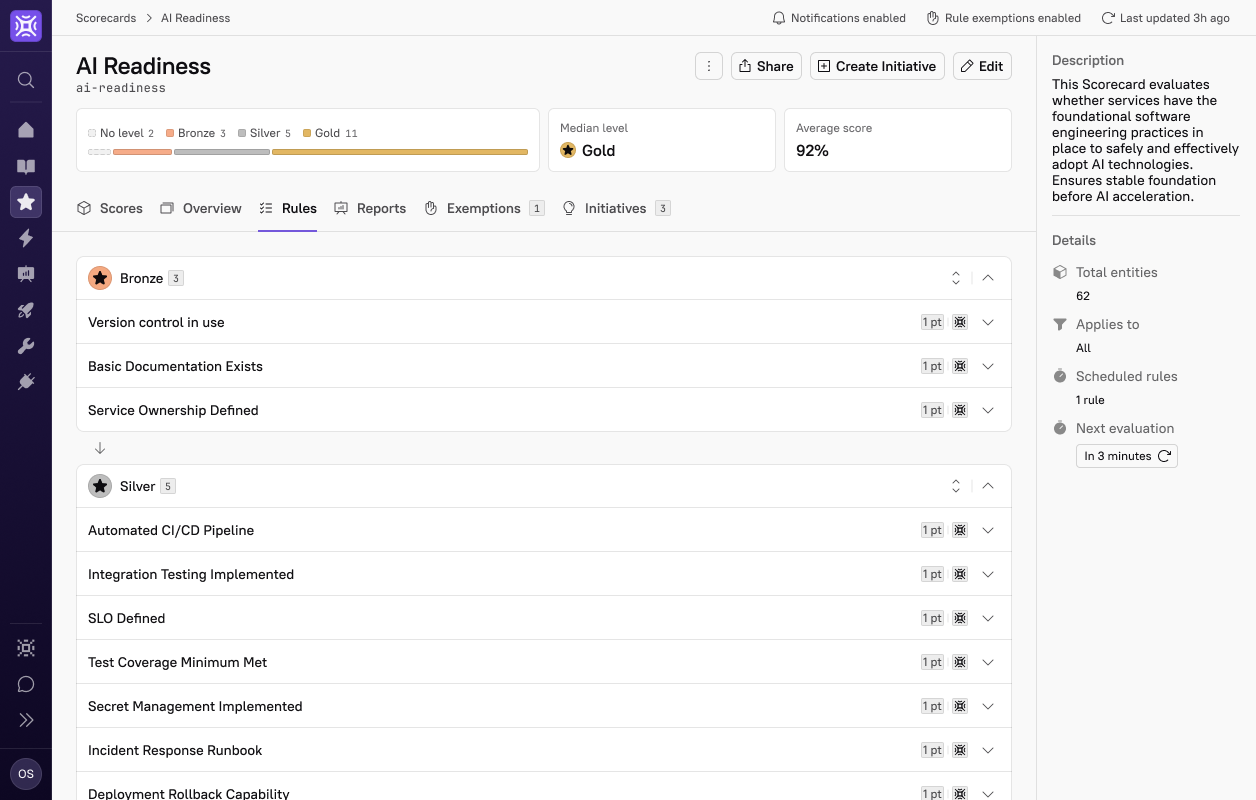Click the search icon in sidebar

(x=26, y=80)
